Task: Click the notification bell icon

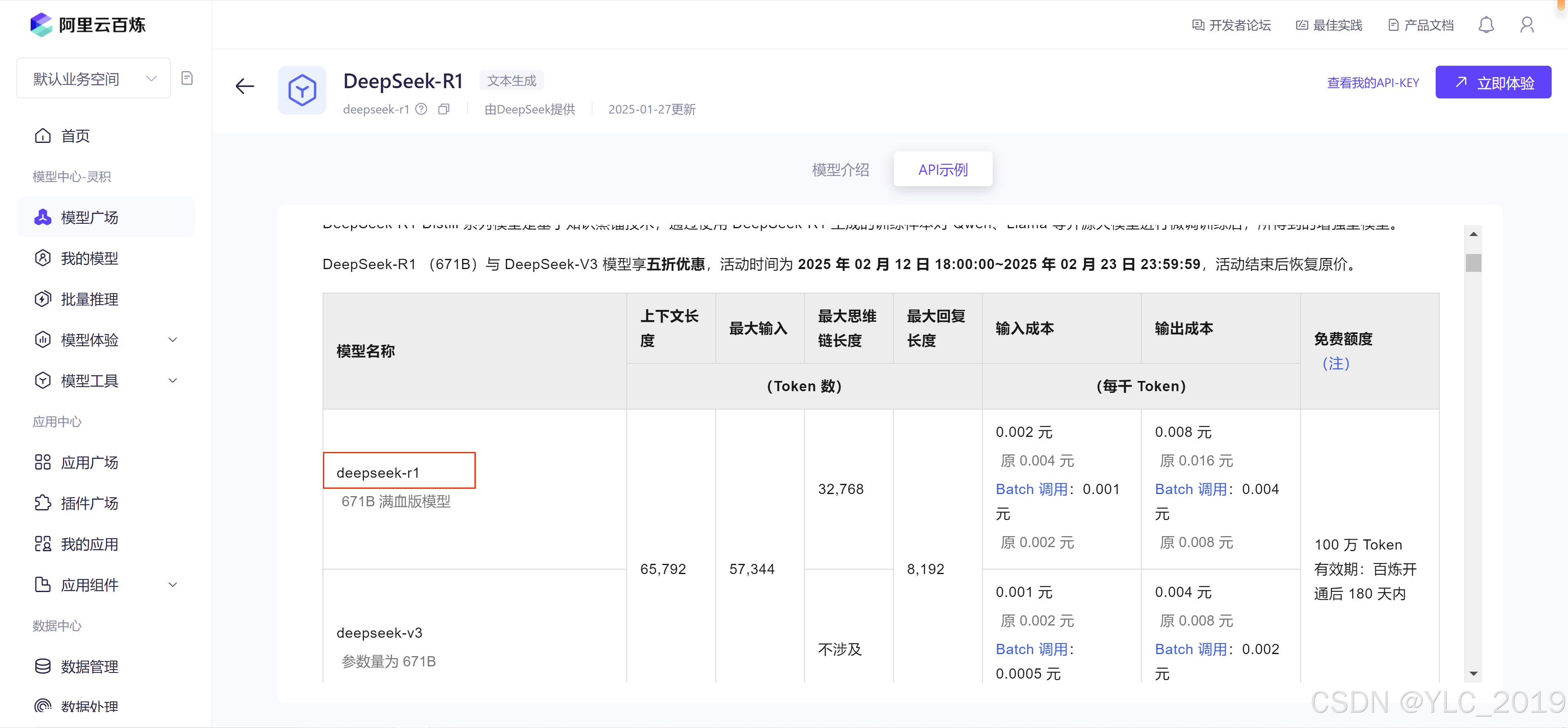Action: tap(1486, 25)
